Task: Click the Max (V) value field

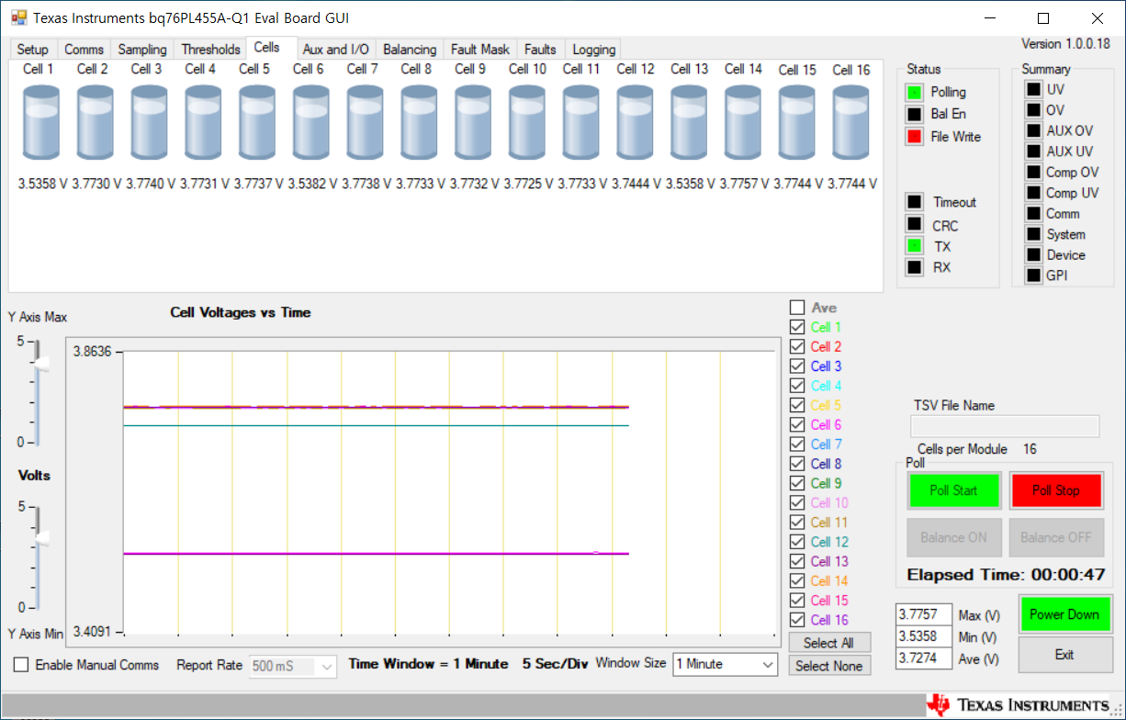Action: tap(924, 614)
